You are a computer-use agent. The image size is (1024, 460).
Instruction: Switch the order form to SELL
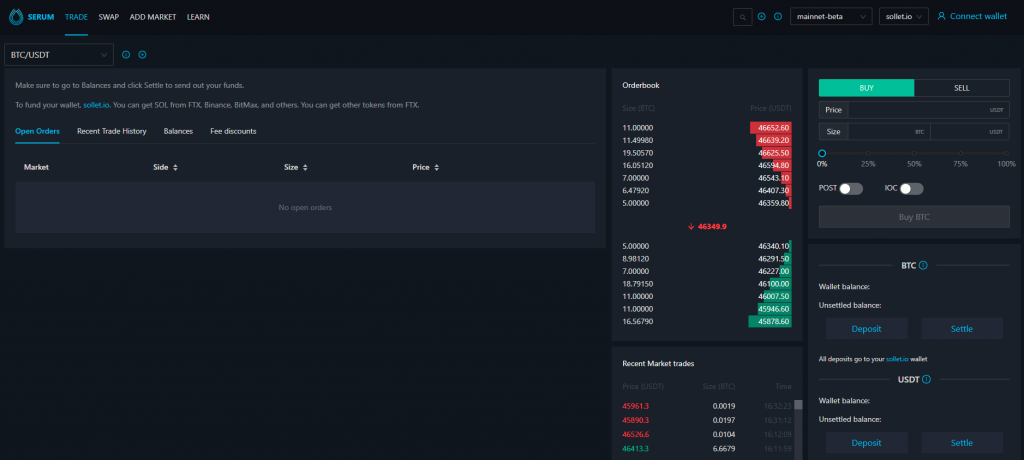coord(962,88)
